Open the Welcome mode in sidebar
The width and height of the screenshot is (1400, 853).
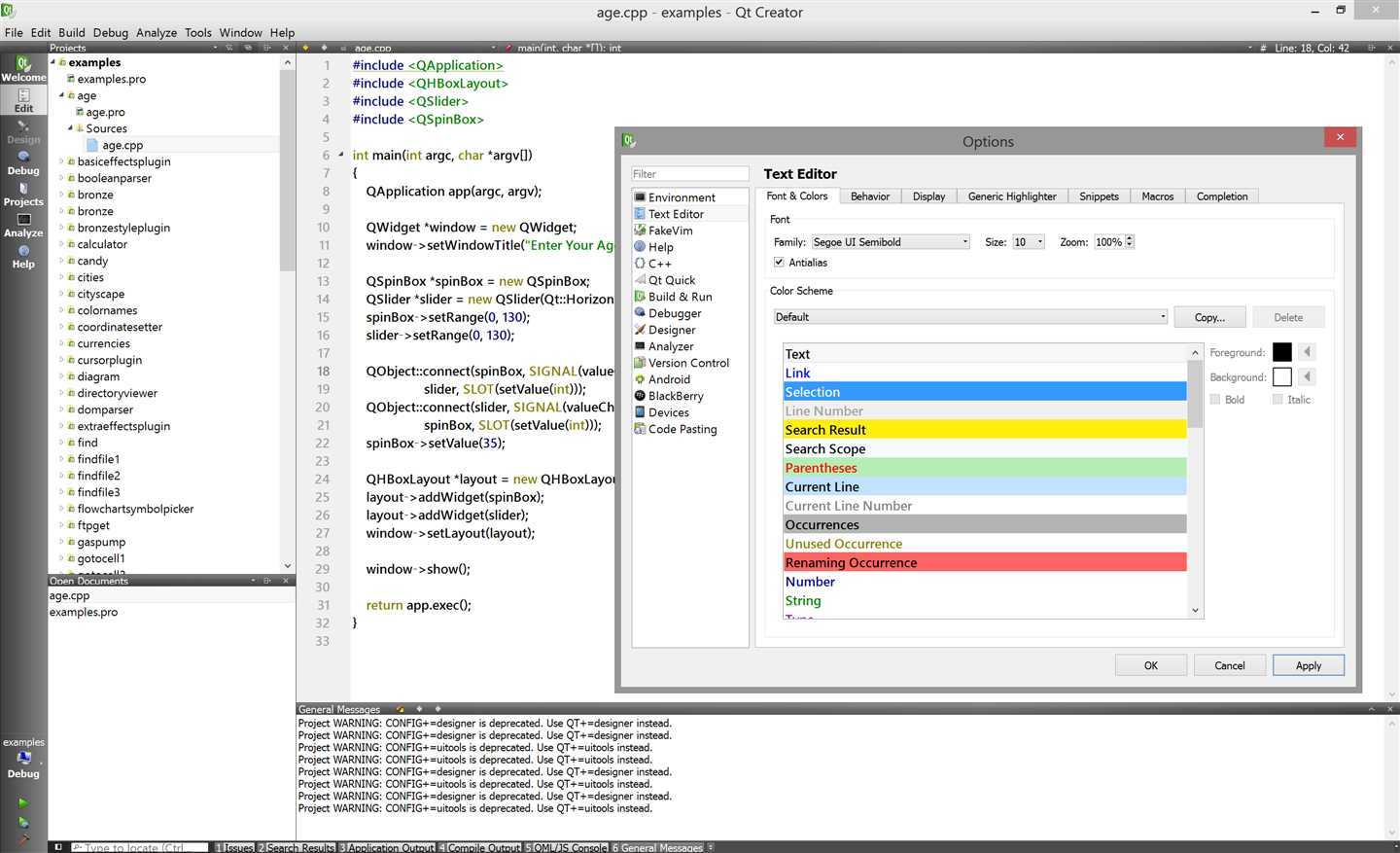click(23, 69)
